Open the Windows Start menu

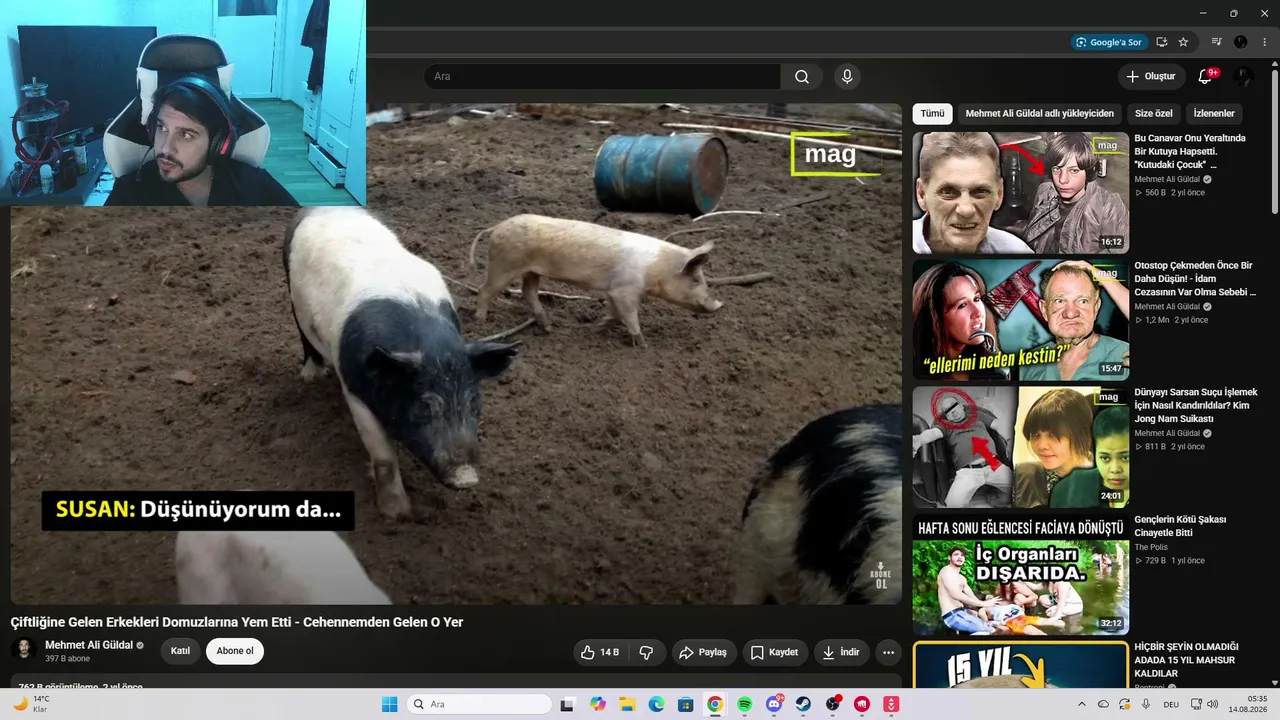pos(390,704)
